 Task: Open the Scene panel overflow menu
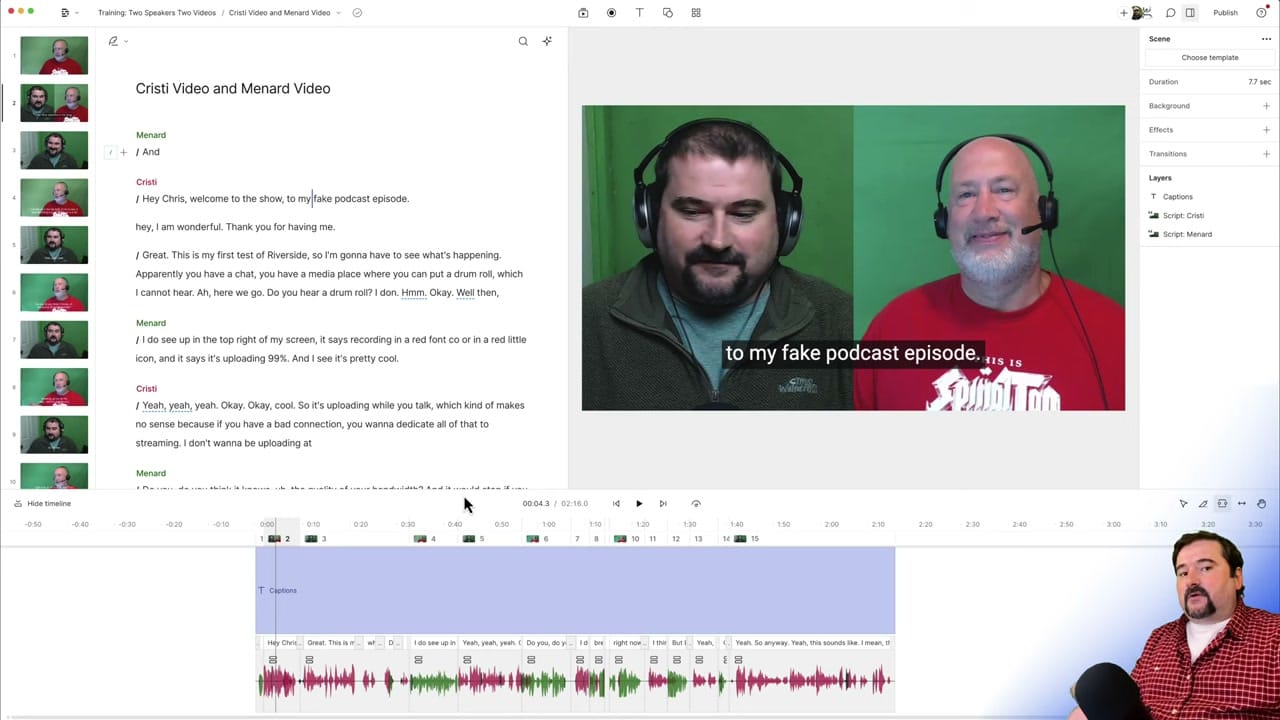point(1266,38)
